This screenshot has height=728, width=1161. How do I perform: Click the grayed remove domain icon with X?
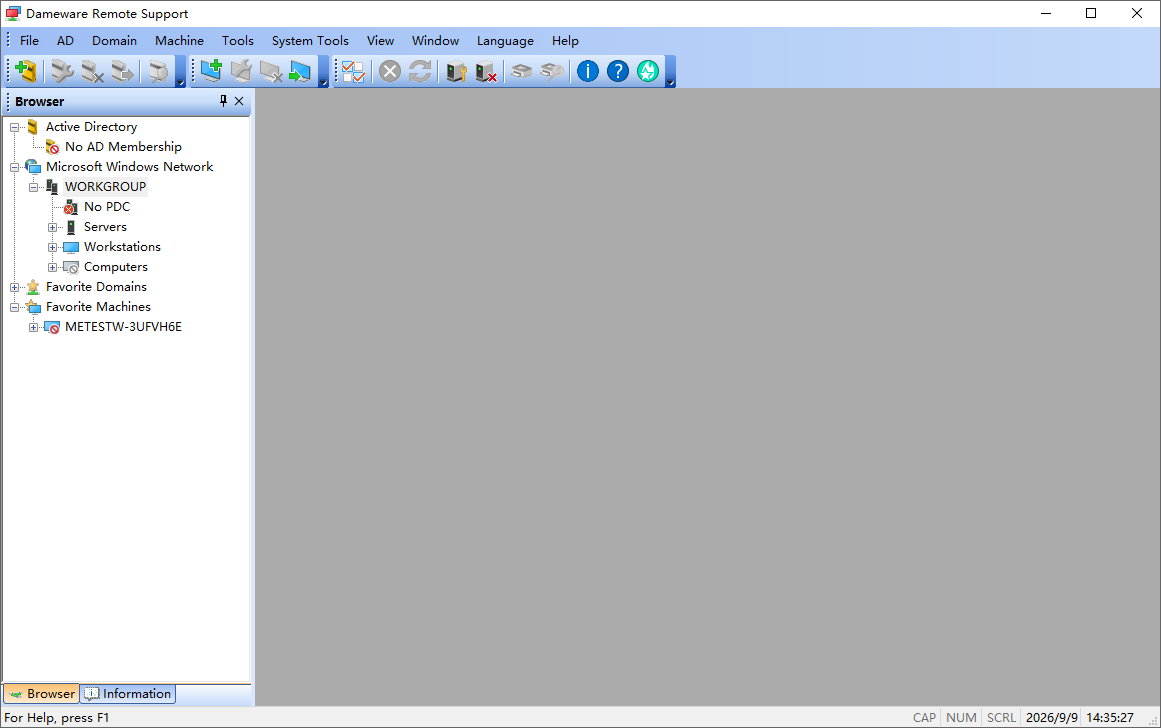click(x=93, y=71)
